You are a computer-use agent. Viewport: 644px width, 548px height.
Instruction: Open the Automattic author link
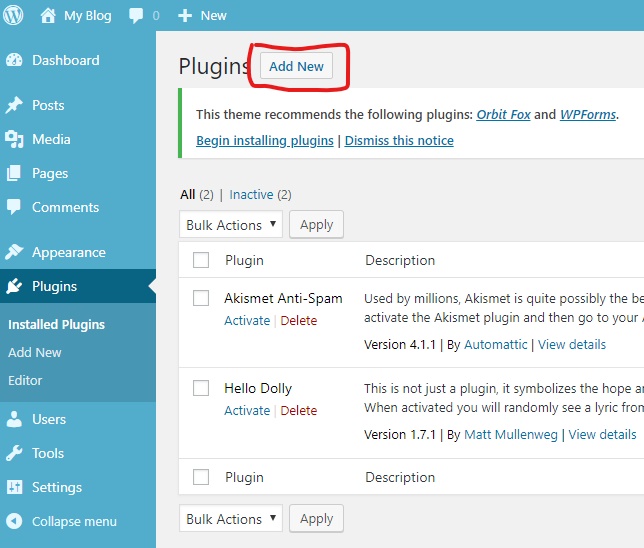[x=496, y=344]
